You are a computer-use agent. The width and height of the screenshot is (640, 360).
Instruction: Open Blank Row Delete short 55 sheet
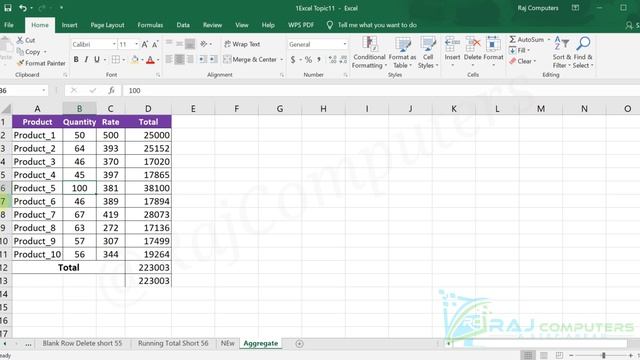(82, 343)
